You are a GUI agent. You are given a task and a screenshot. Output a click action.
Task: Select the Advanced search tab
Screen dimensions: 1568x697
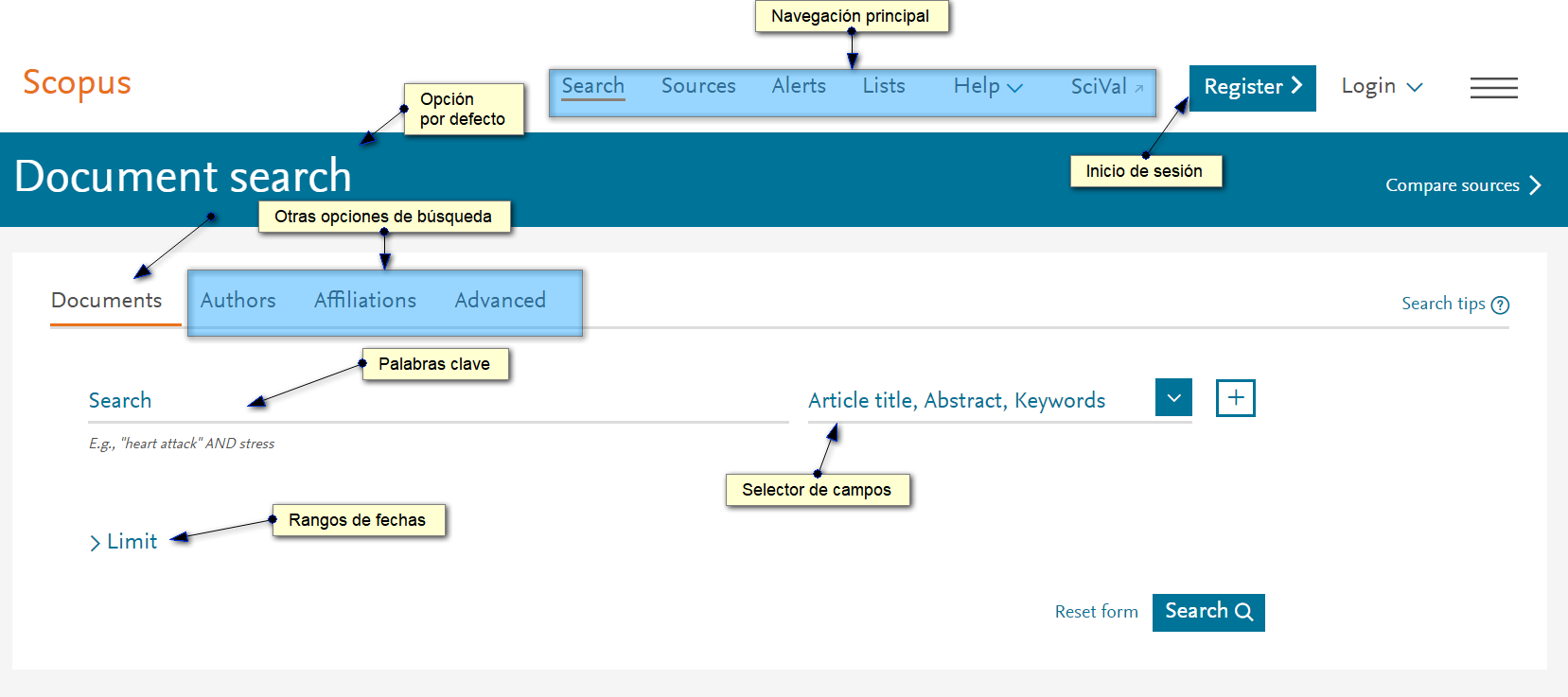(x=500, y=301)
